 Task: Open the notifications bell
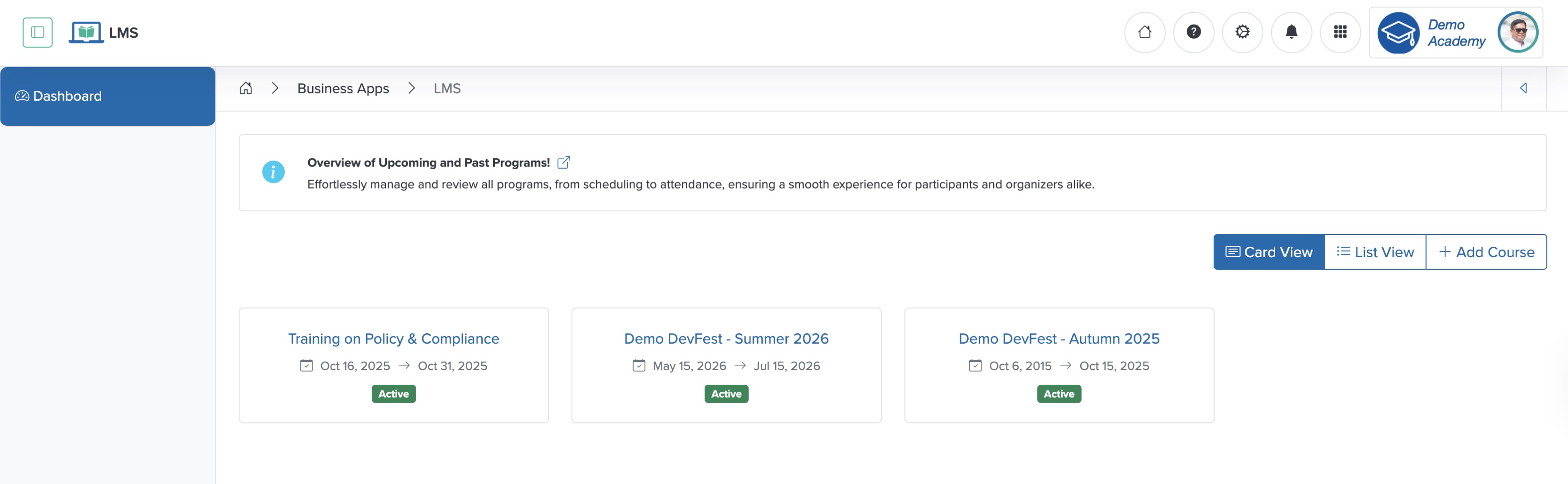click(x=1291, y=32)
